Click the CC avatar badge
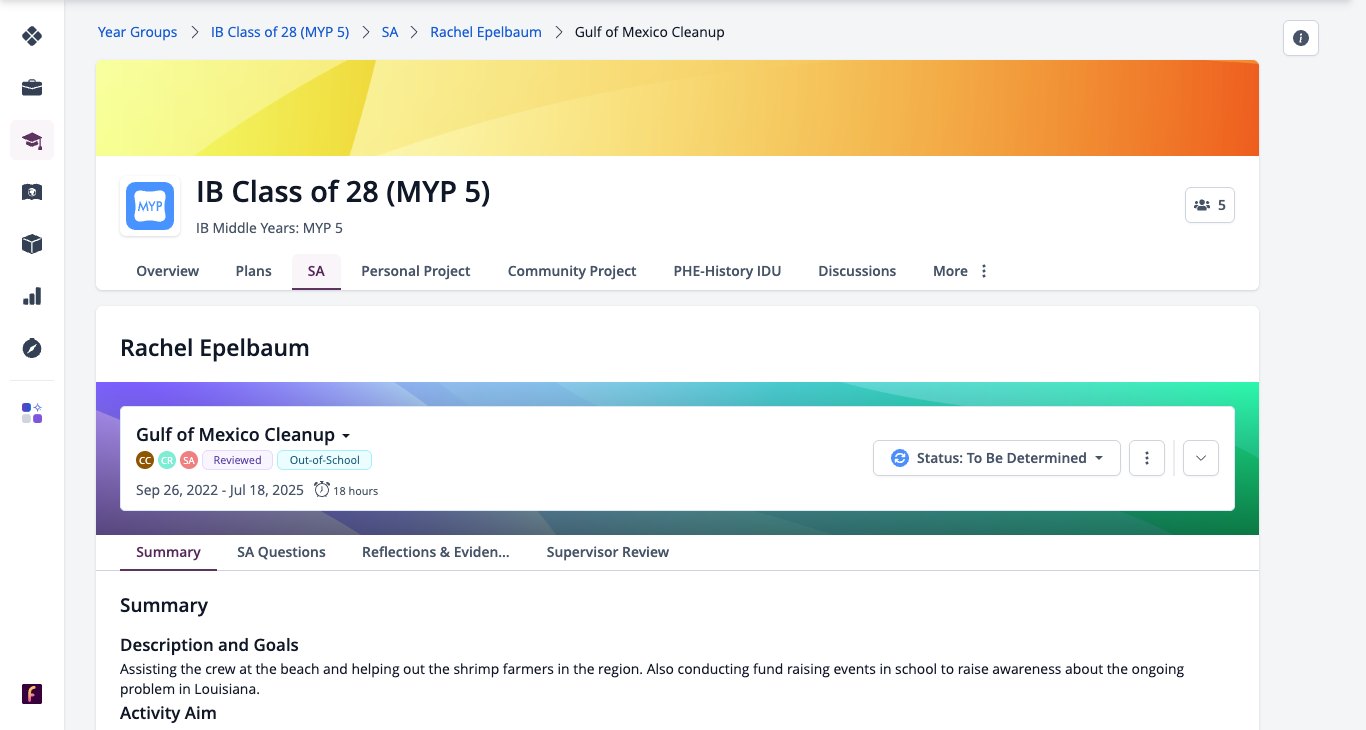 pos(145,460)
